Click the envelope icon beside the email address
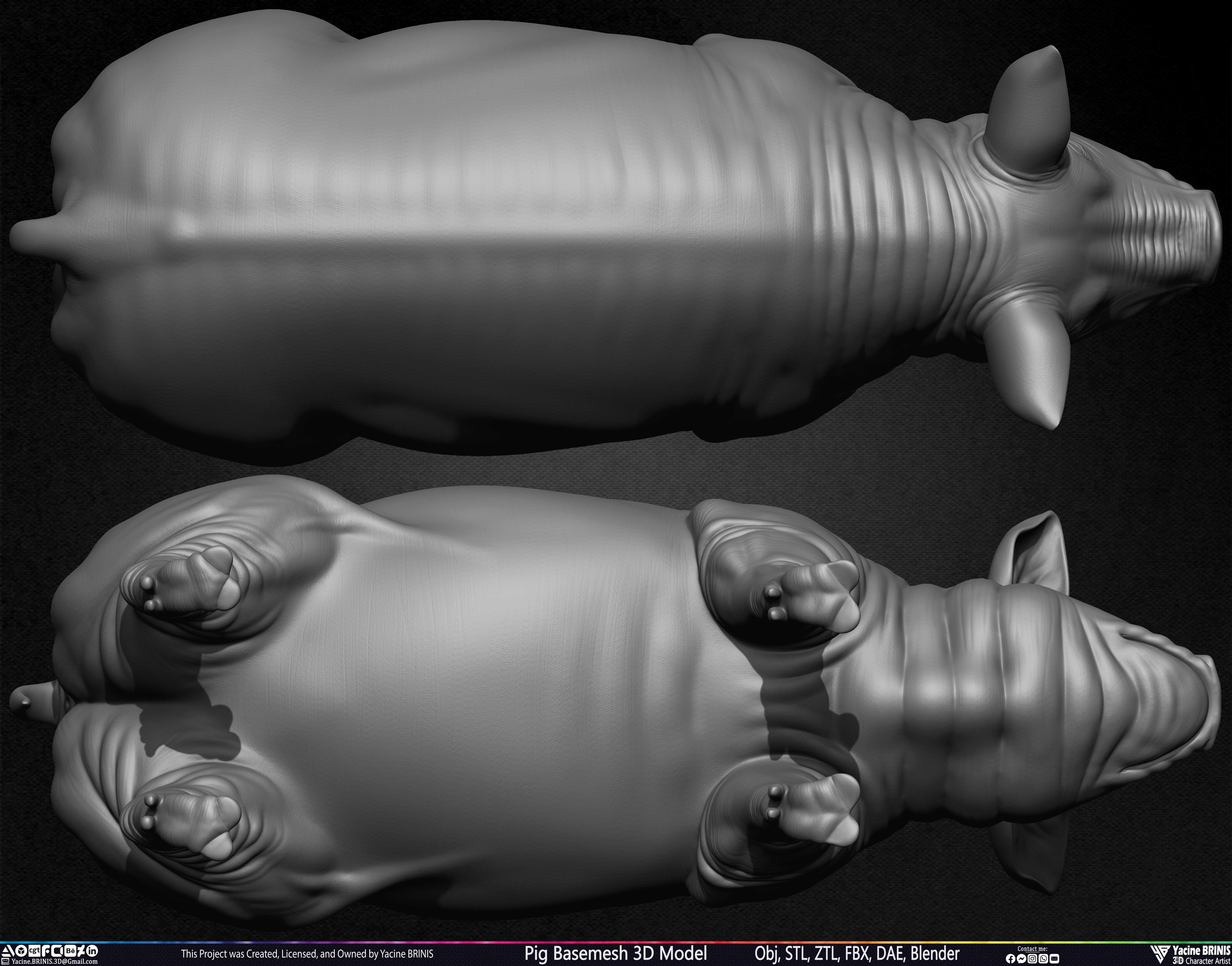 5,962
